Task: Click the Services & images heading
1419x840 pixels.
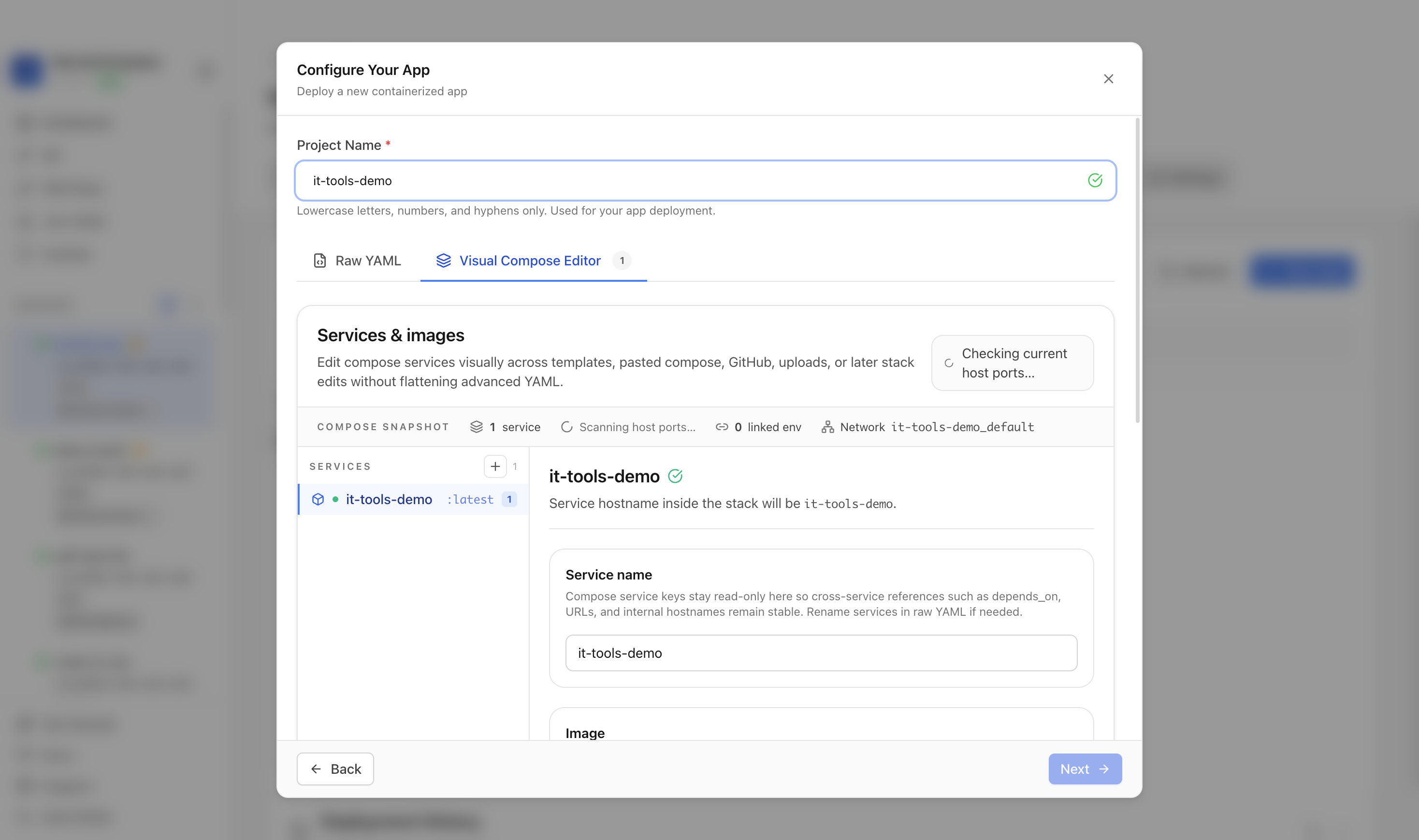Action: (x=391, y=335)
